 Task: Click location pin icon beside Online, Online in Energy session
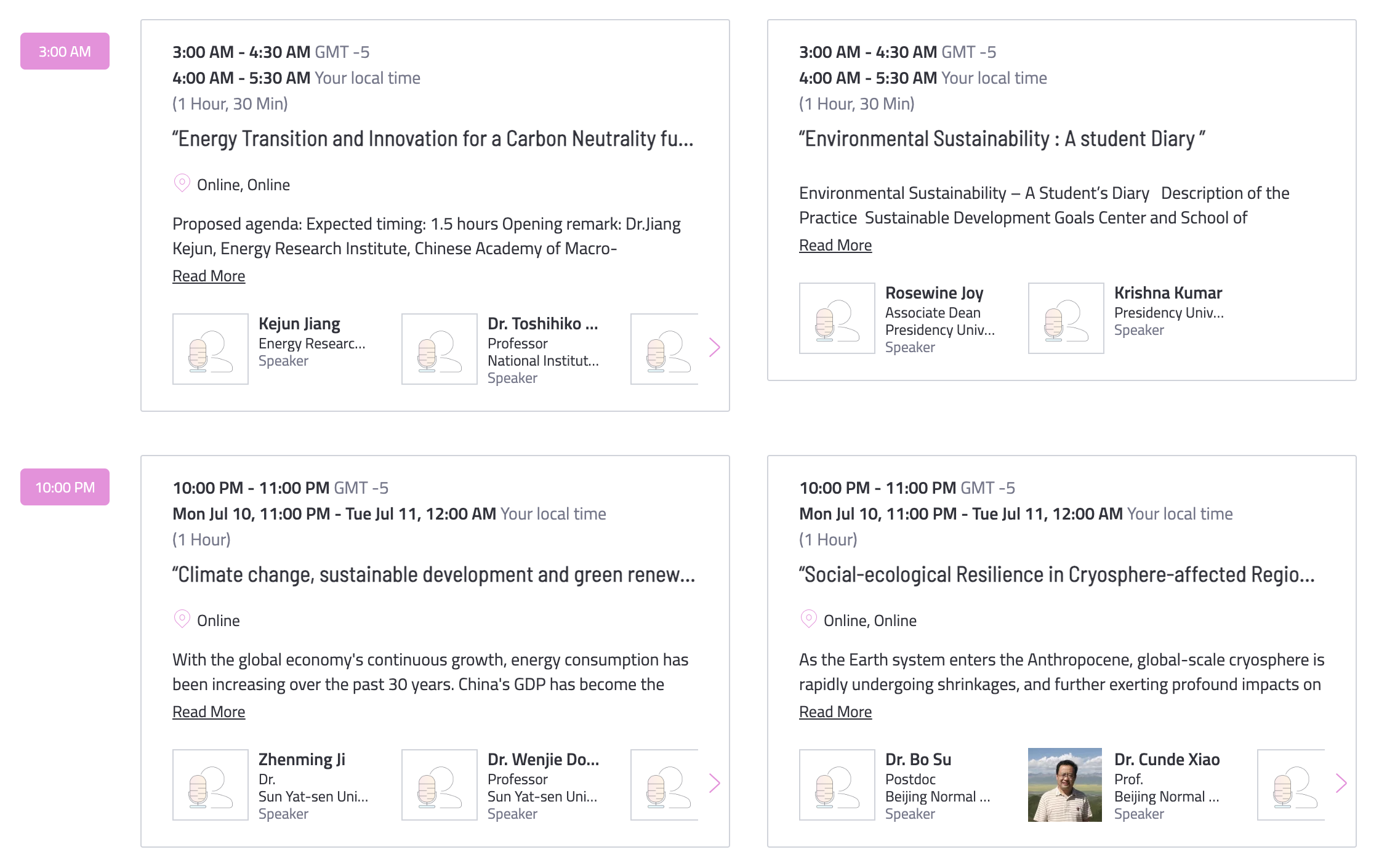(182, 183)
